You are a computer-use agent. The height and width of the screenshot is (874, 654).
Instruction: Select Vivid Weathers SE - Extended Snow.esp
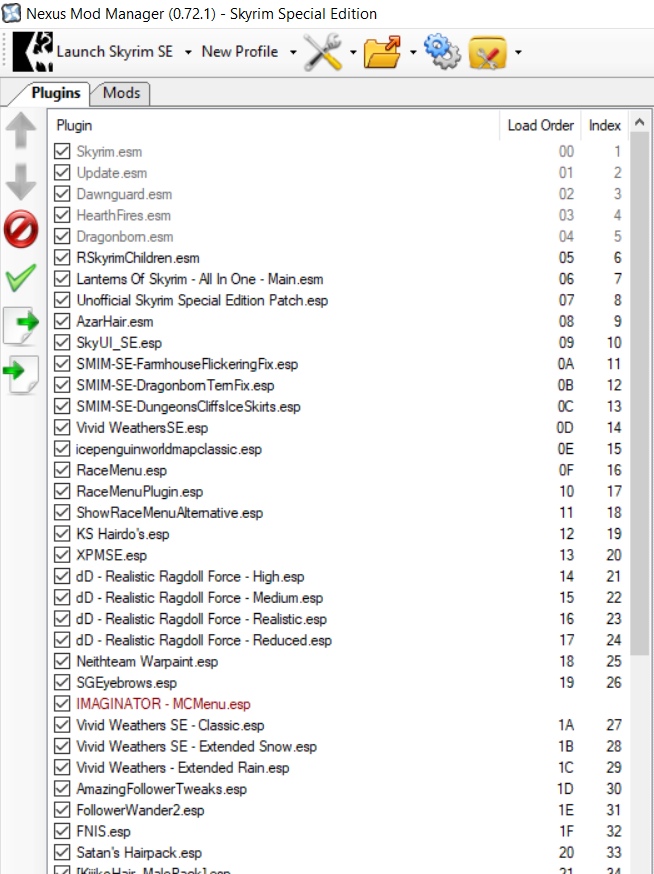338,746
